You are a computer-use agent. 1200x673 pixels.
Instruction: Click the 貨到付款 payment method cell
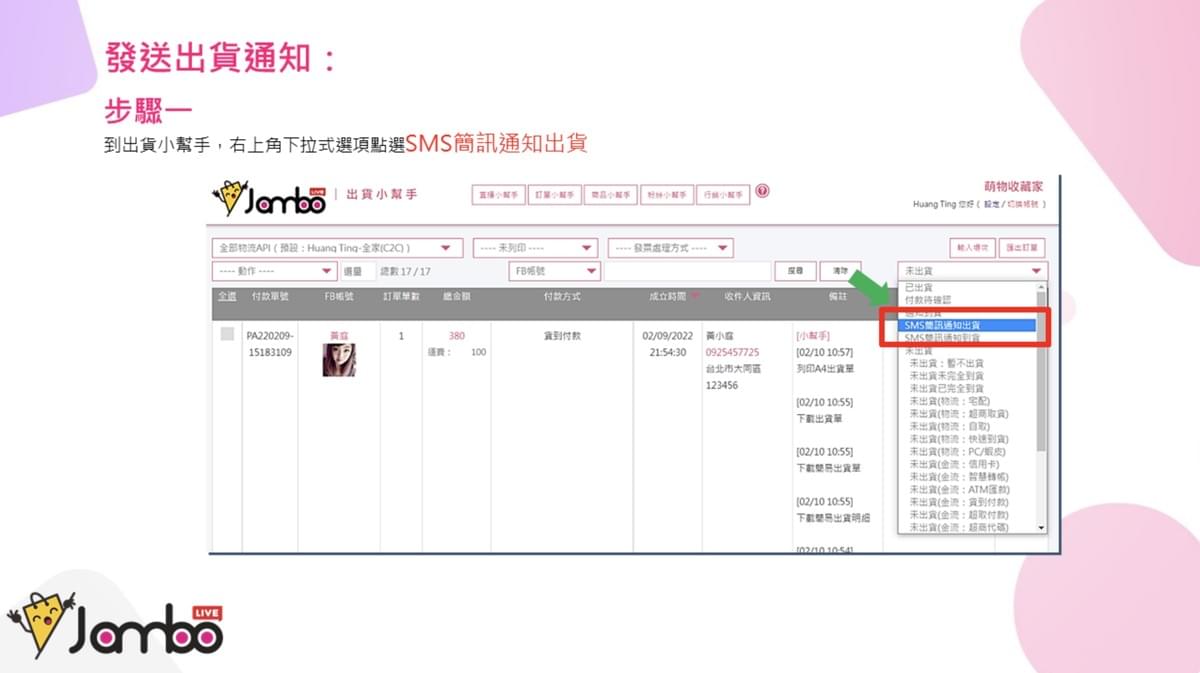point(561,336)
